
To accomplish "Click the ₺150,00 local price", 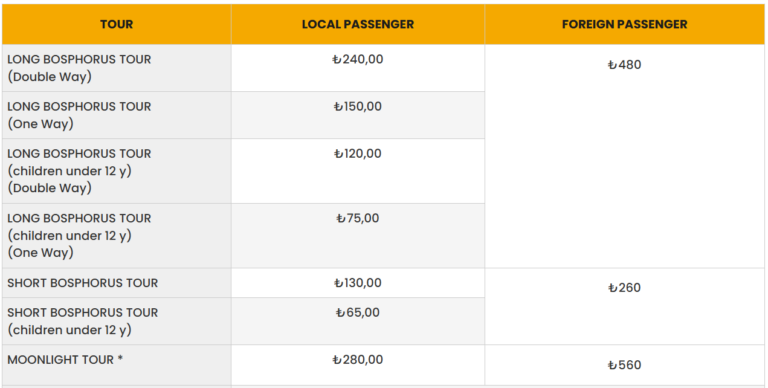I will (x=358, y=107).
